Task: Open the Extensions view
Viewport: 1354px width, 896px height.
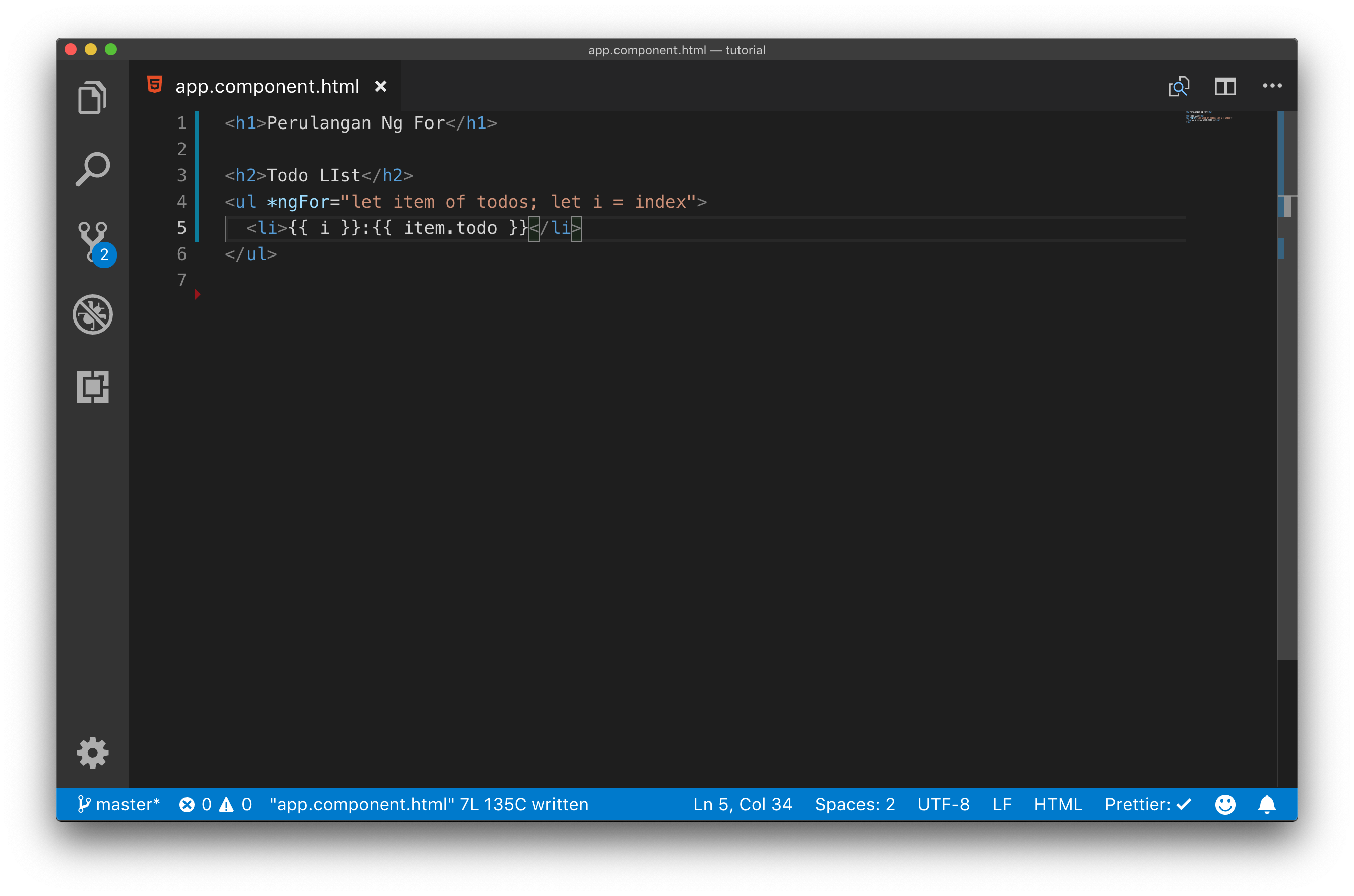Action: tap(93, 387)
